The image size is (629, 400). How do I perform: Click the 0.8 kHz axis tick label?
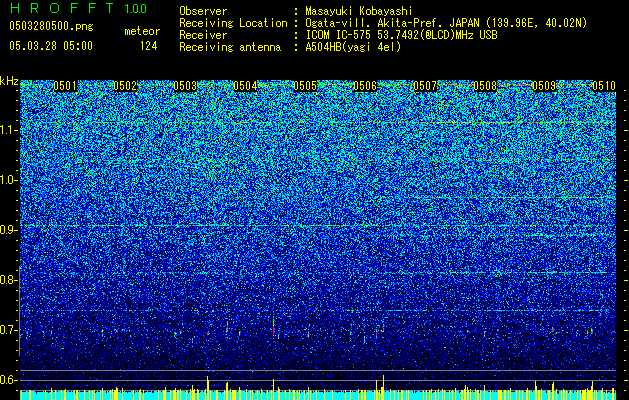(9, 280)
